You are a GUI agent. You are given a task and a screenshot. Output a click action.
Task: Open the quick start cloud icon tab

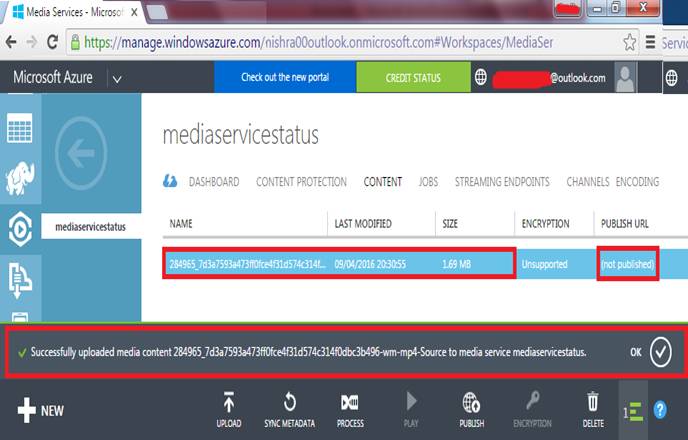[170, 181]
